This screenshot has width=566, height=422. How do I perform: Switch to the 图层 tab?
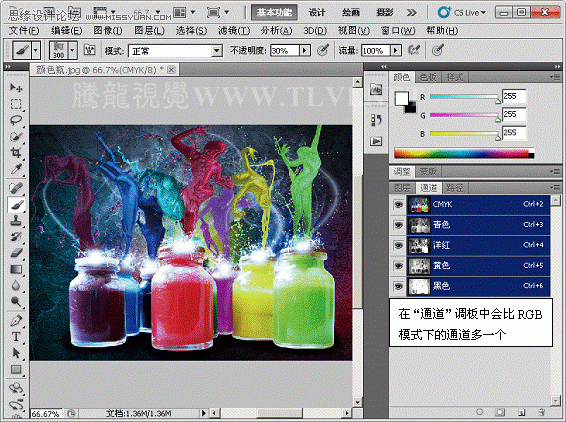[x=402, y=188]
